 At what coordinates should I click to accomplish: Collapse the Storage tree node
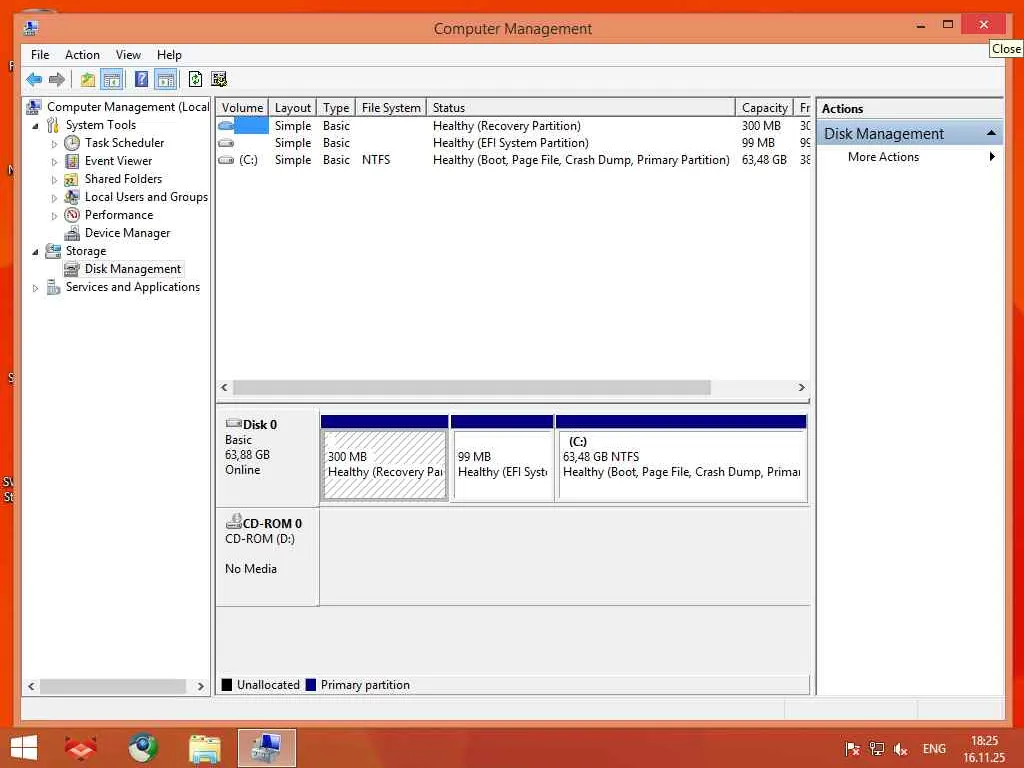point(35,251)
